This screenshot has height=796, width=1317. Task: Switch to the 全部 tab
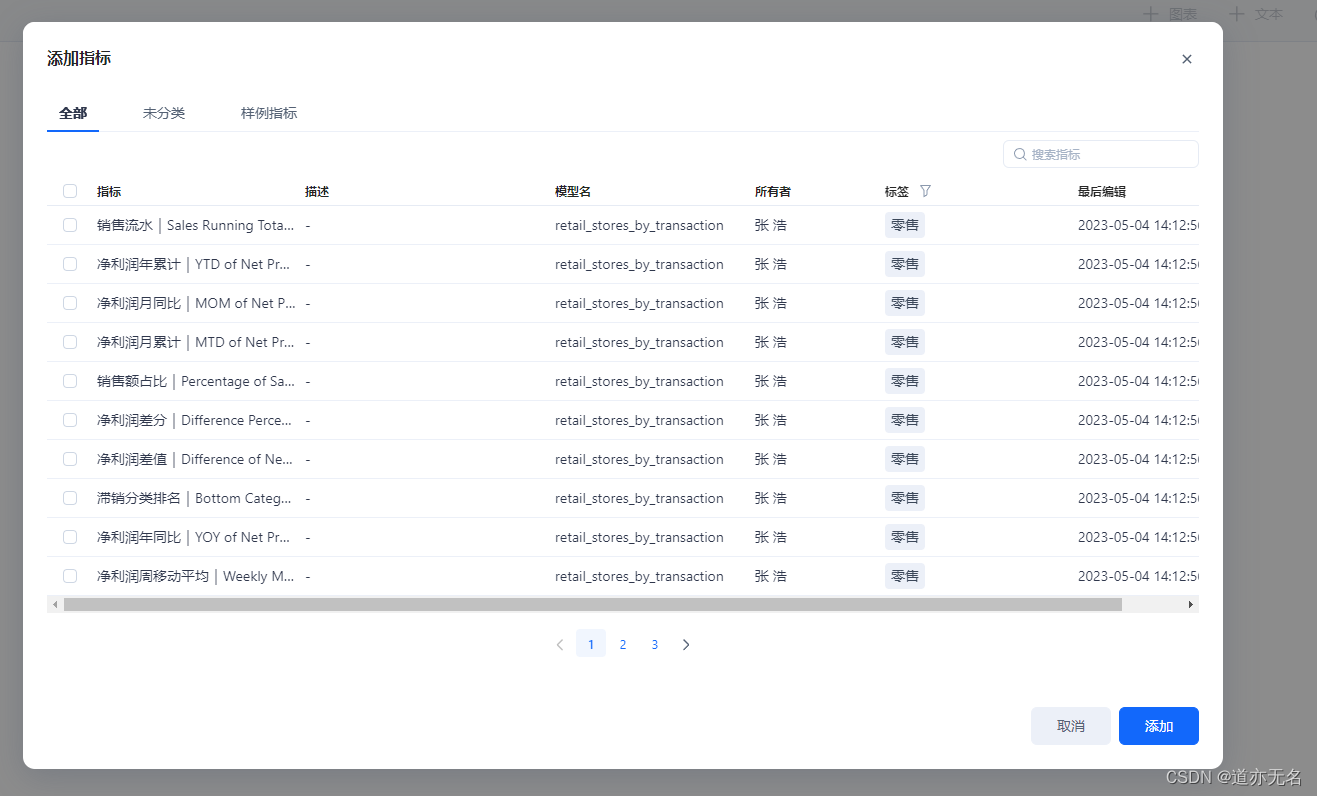click(73, 113)
